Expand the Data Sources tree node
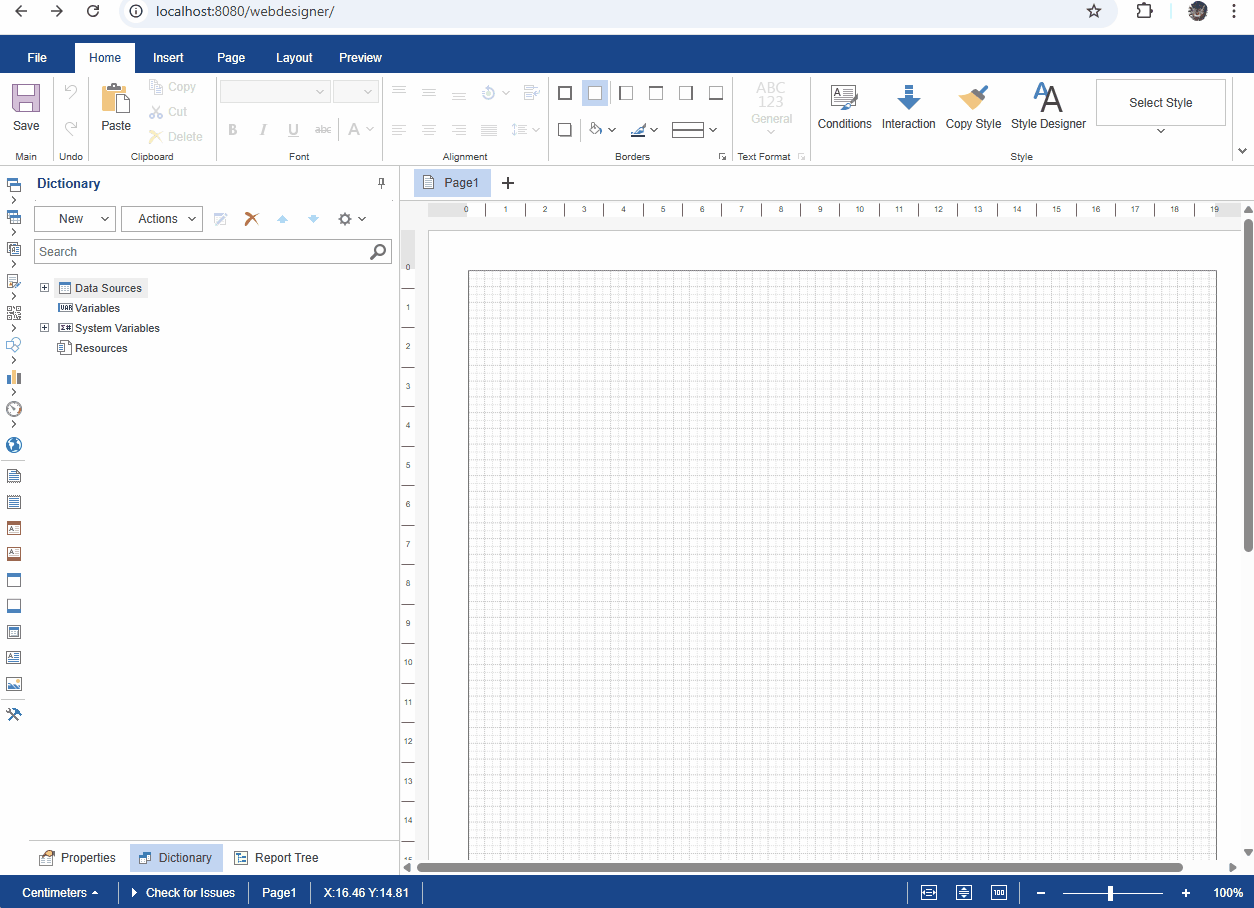The width and height of the screenshot is (1254, 908). tap(44, 288)
